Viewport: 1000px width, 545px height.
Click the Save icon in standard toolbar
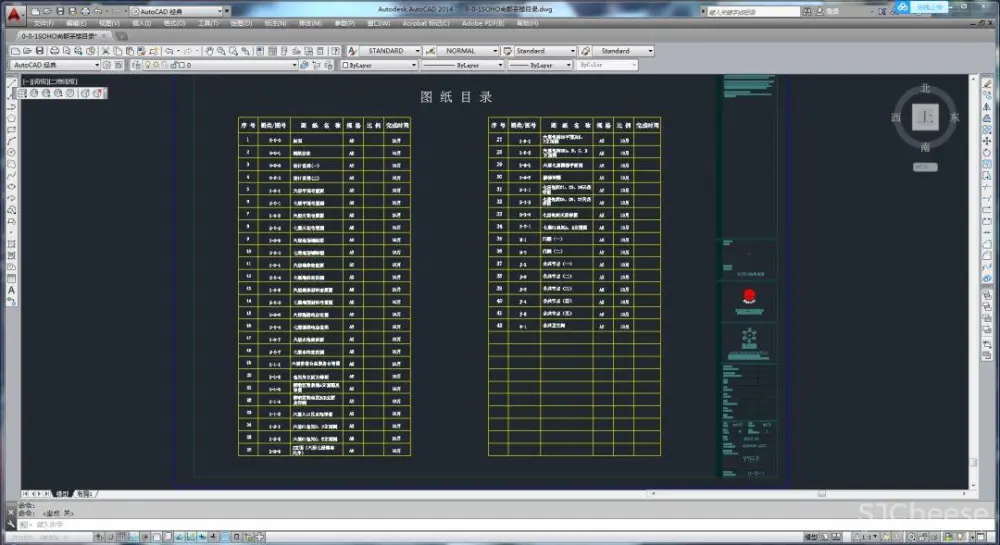[39, 51]
